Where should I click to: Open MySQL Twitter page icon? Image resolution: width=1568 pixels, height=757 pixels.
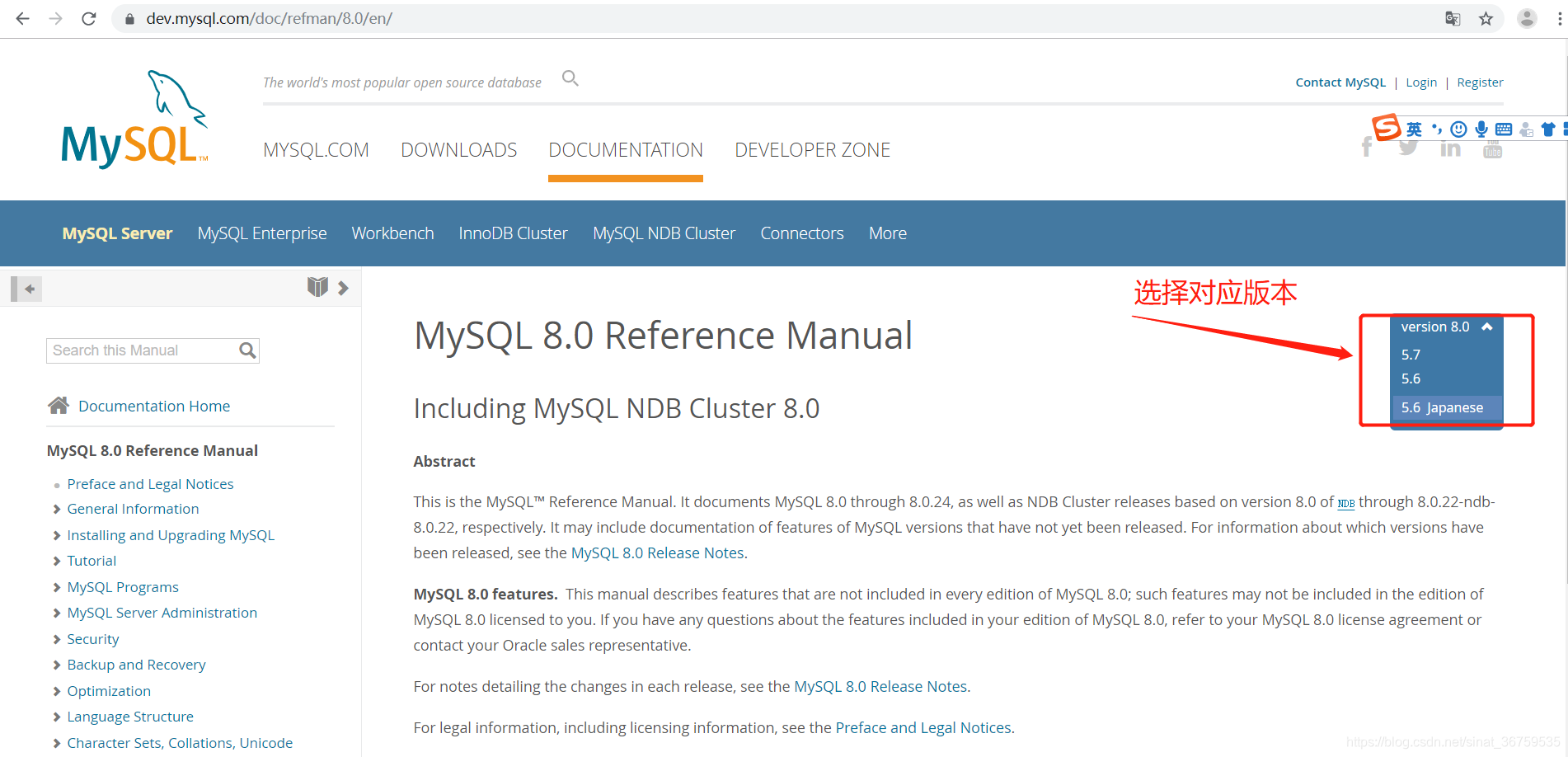[1408, 148]
